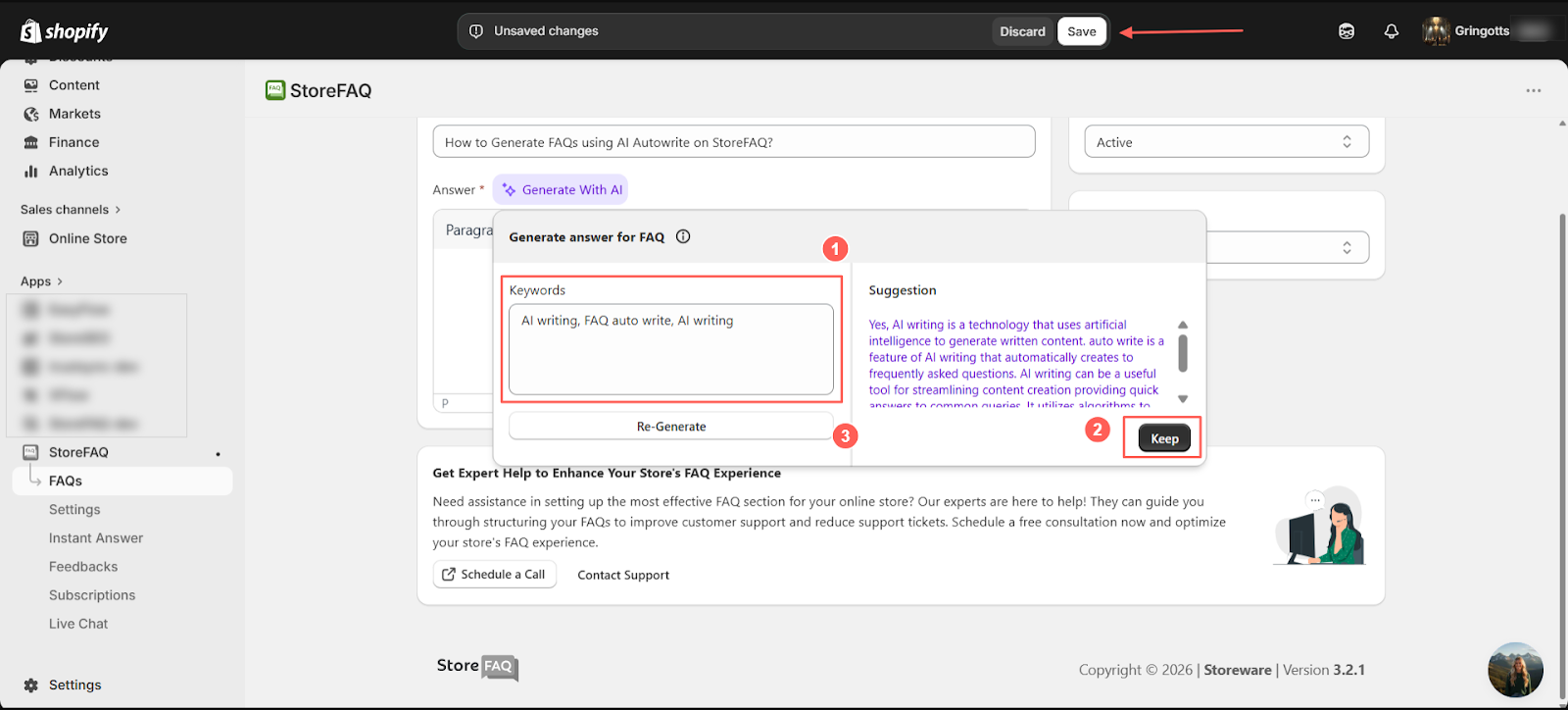Click the Content sidebar icon

tap(31, 85)
